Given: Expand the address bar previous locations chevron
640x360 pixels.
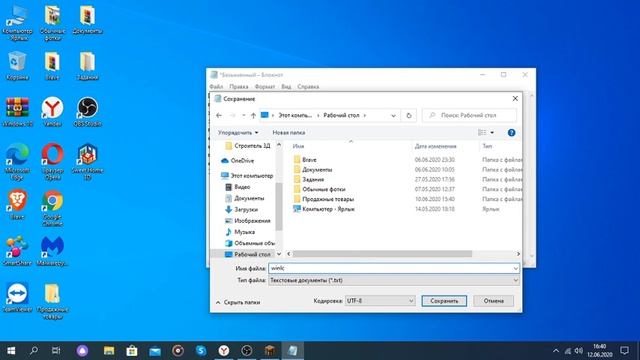Looking at the screenshot, I should pyautogui.click(x=393, y=116).
